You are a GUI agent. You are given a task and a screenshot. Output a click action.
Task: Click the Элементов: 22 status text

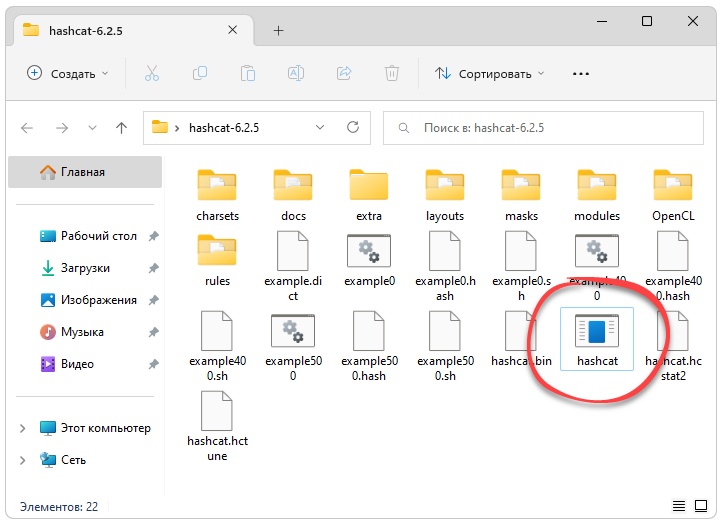(x=59, y=506)
